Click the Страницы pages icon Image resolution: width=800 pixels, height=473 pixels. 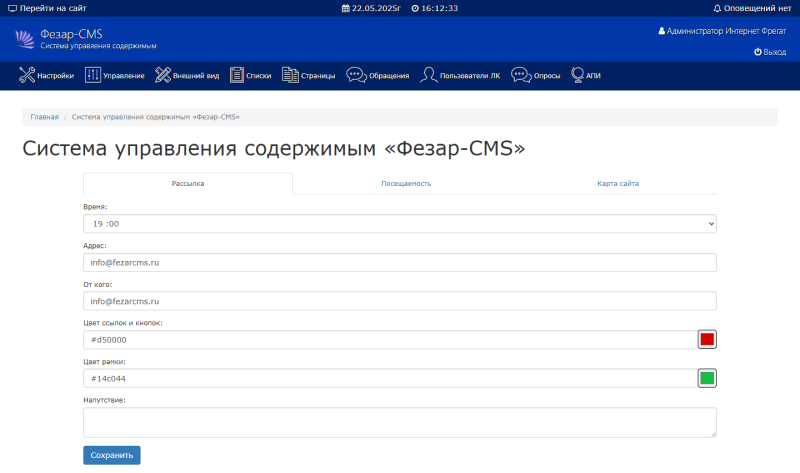pyautogui.click(x=290, y=75)
